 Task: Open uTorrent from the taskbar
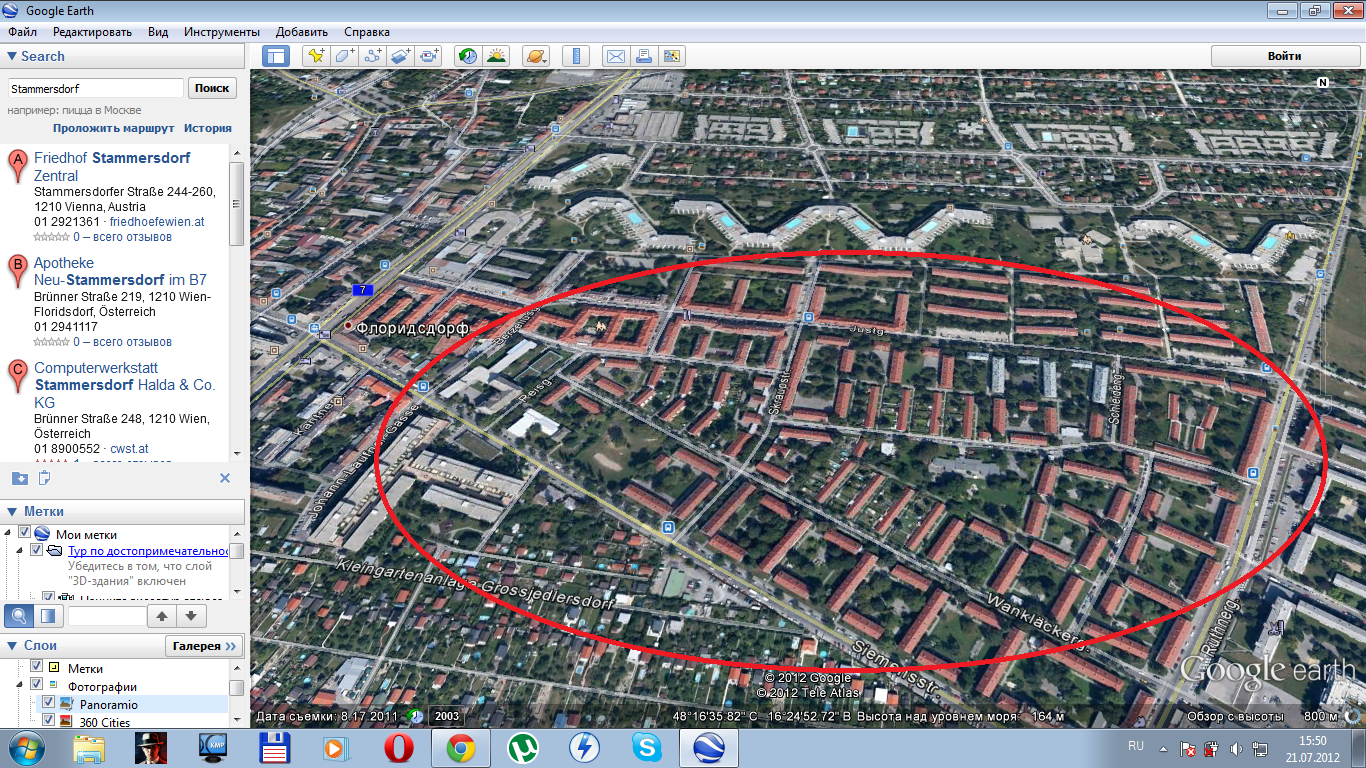coord(522,748)
